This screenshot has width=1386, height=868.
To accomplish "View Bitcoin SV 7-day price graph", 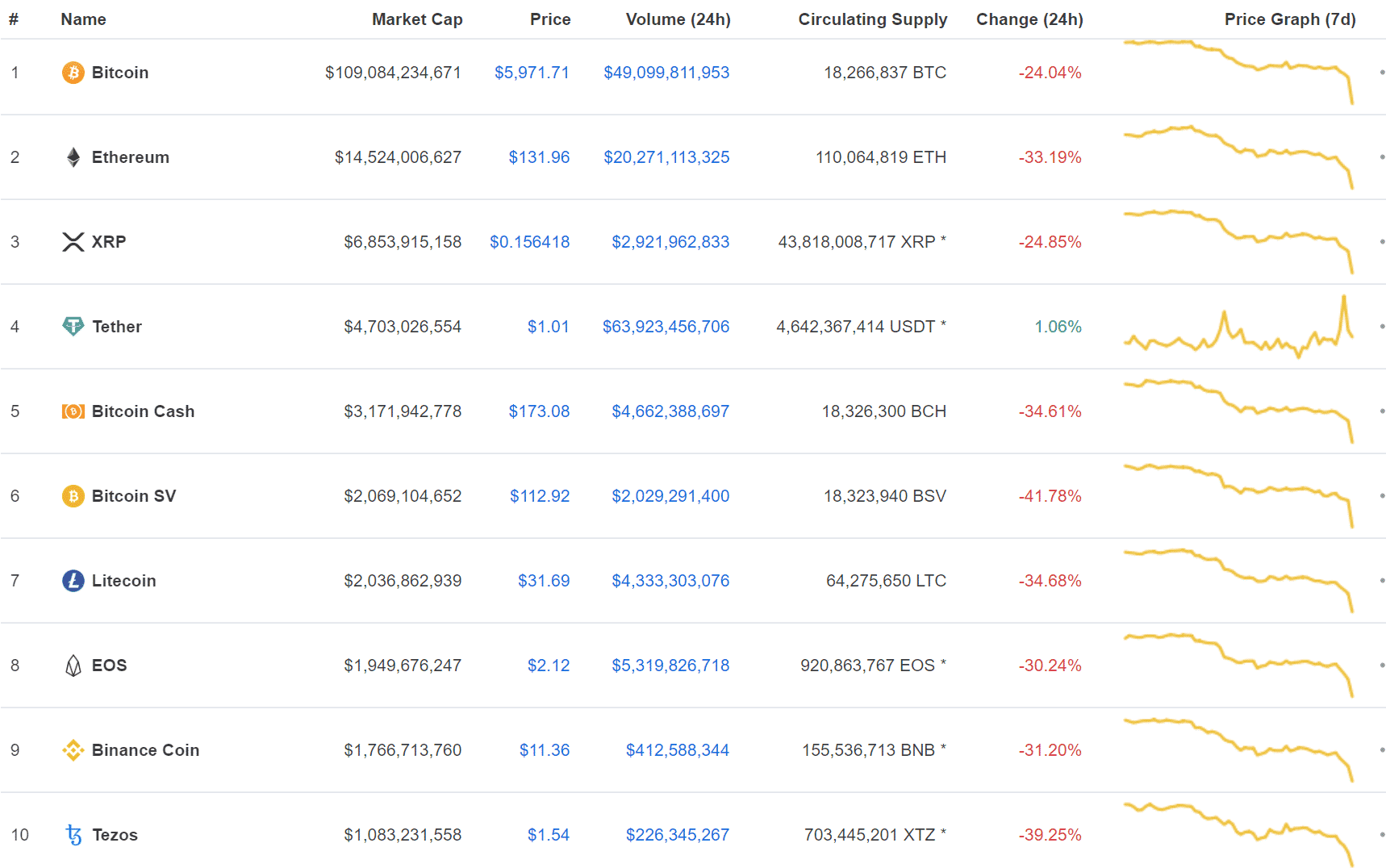I will click(1238, 495).
